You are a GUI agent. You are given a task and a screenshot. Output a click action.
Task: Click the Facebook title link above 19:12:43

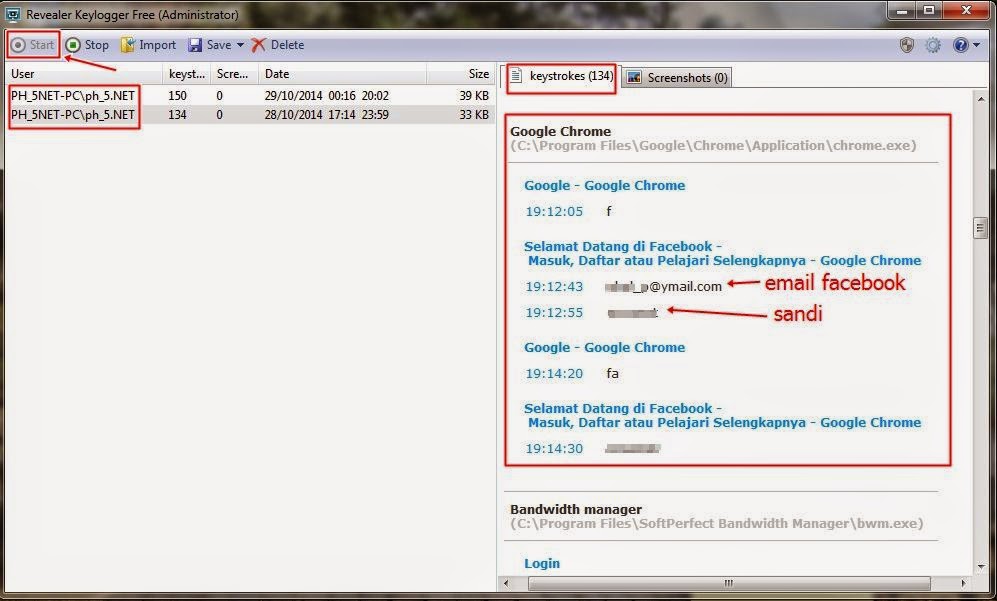pyautogui.click(x=722, y=253)
